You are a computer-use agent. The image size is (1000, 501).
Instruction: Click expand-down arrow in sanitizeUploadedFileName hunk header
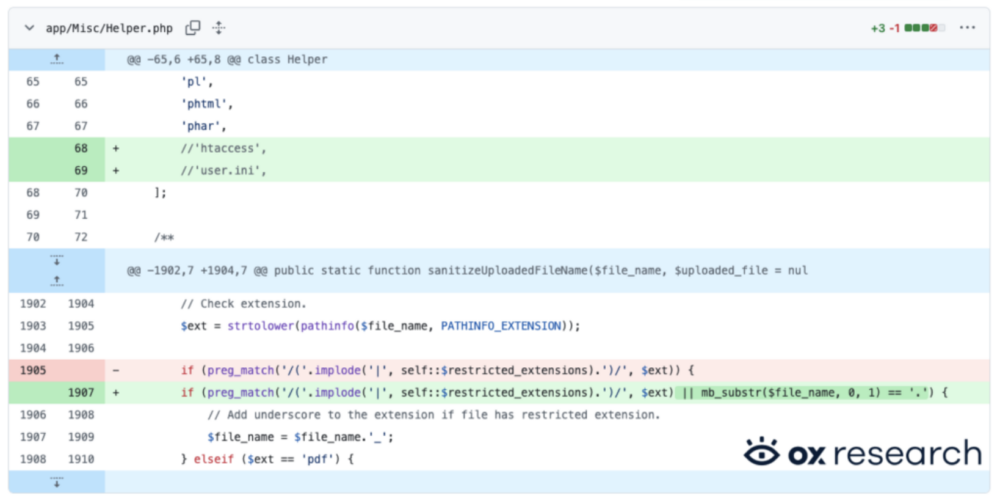click(x=57, y=261)
